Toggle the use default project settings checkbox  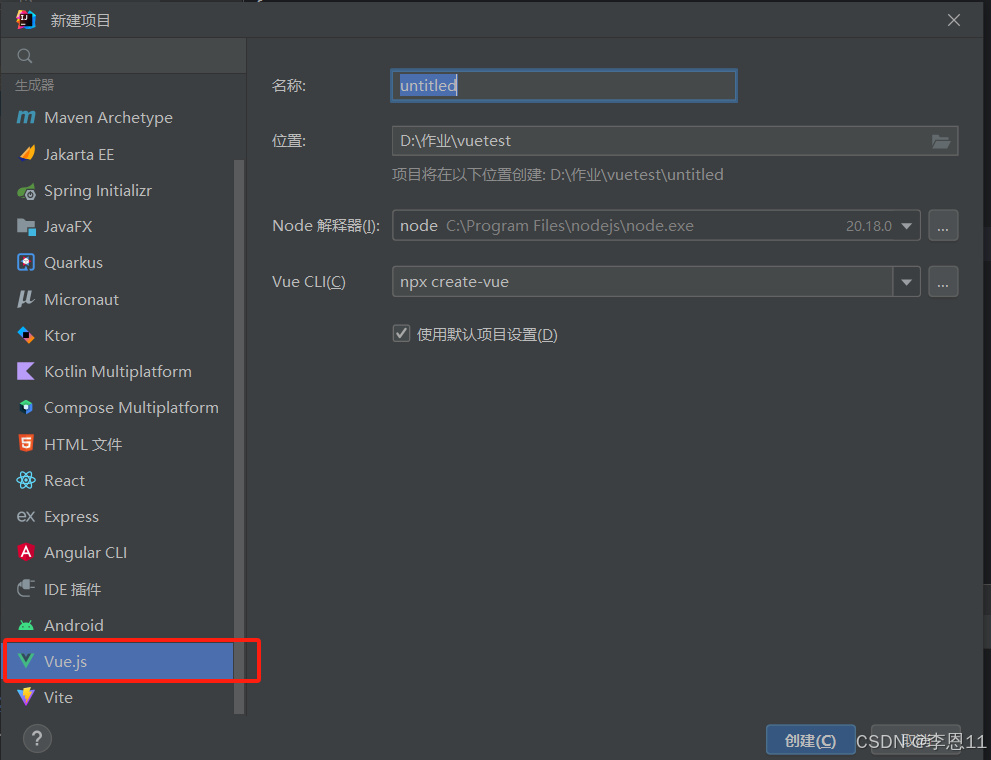click(x=401, y=333)
